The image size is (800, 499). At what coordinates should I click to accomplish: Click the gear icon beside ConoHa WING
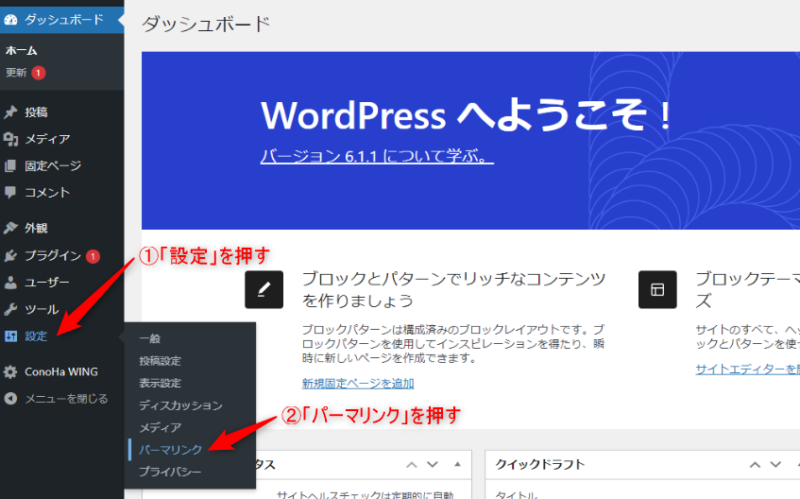click(x=11, y=372)
